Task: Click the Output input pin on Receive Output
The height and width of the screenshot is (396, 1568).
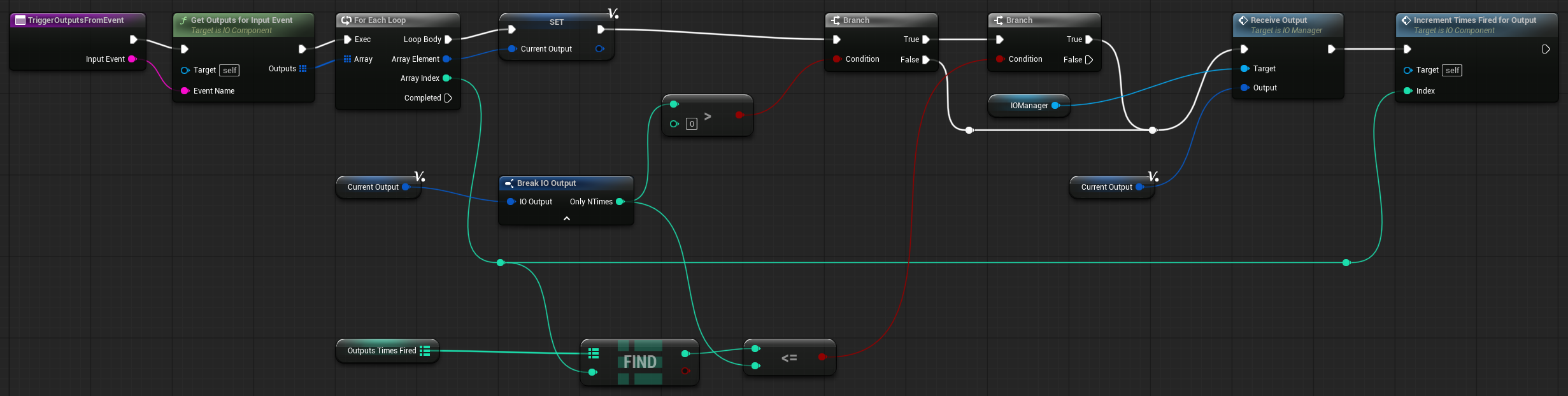Action: point(1244,88)
